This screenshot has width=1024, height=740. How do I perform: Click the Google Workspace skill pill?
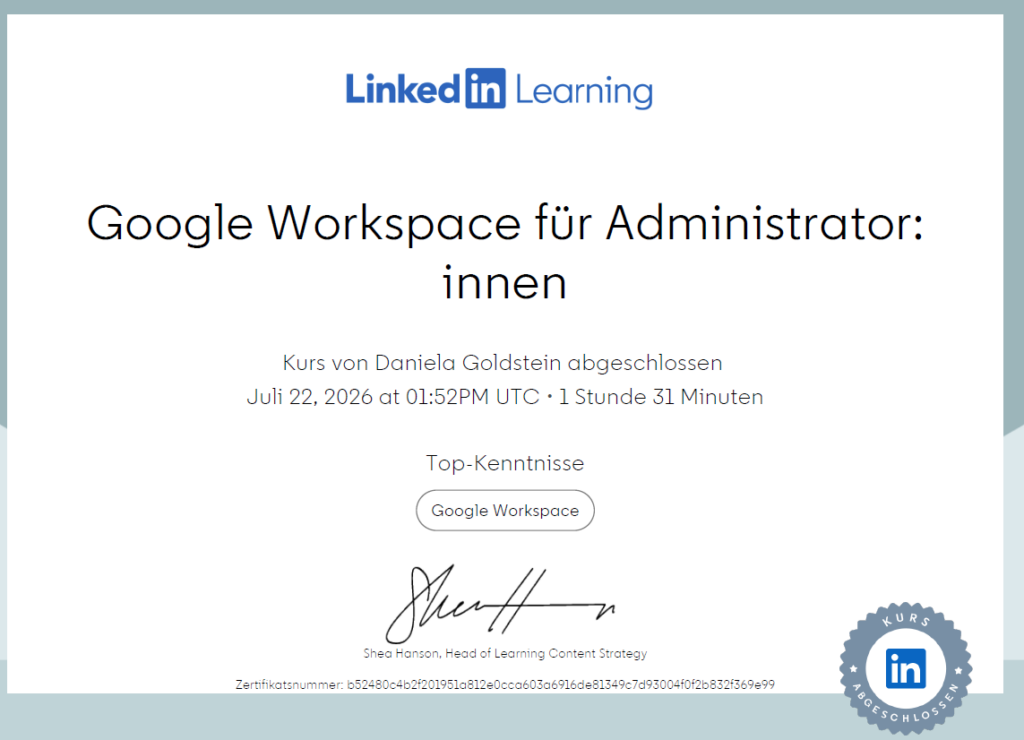click(x=505, y=510)
